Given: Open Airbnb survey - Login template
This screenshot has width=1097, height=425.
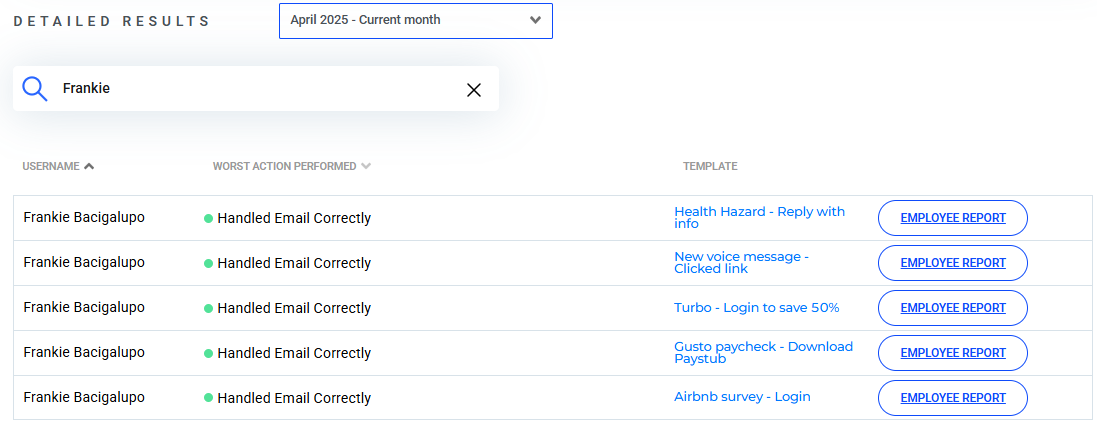Looking at the screenshot, I should (x=742, y=397).
